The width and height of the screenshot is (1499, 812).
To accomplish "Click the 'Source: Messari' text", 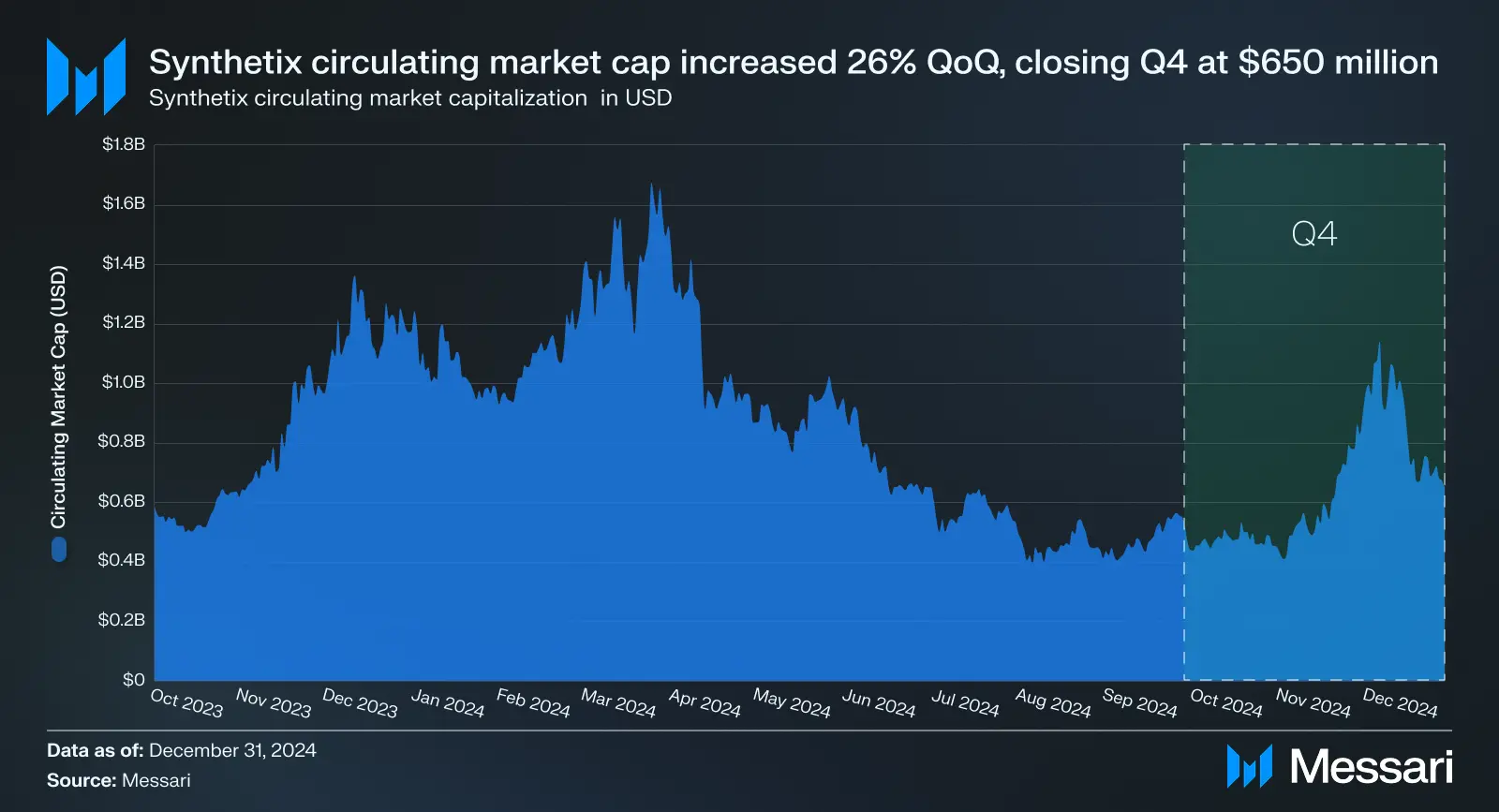I will (119, 780).
